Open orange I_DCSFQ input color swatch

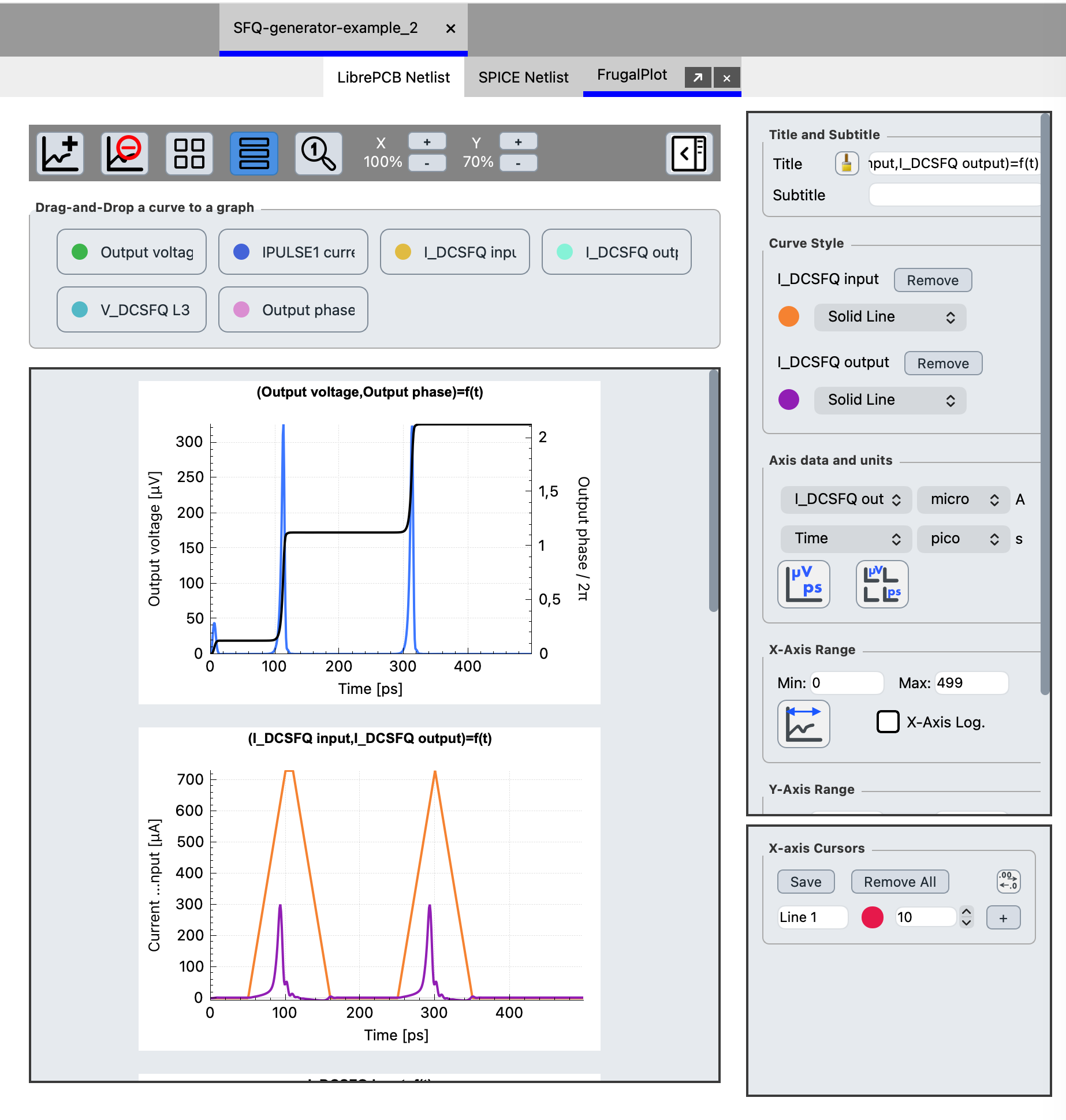(789, 316)
